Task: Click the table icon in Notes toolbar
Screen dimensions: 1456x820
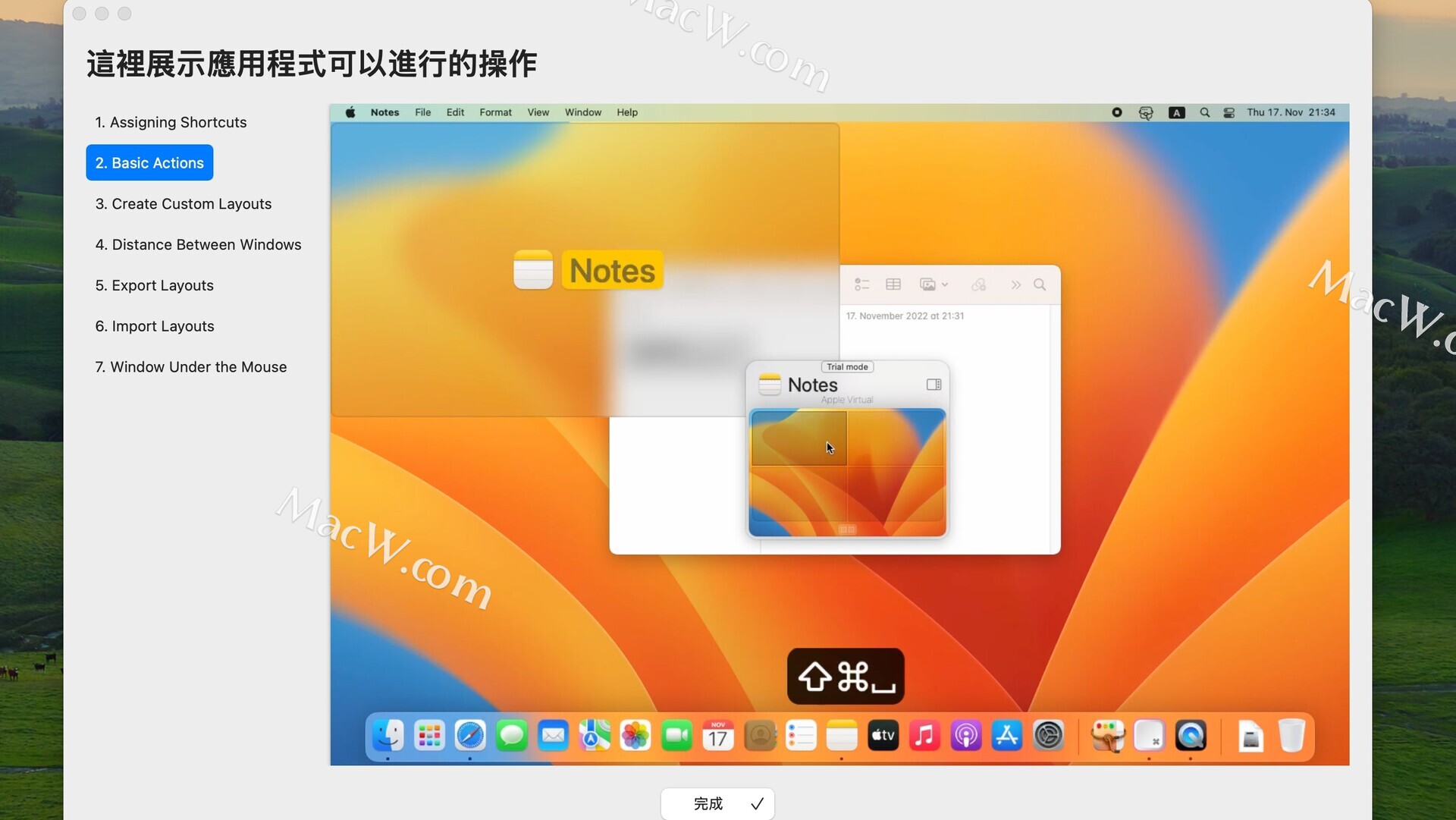Action: point(893,284)
